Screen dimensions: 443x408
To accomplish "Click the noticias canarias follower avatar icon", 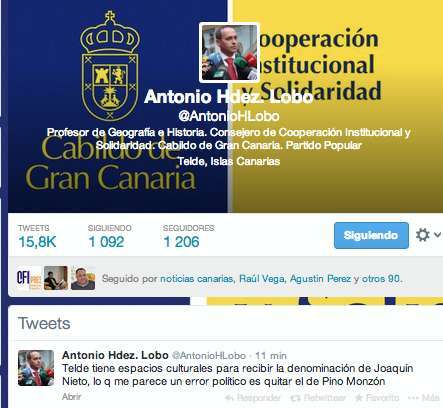I will coord(29,278).
